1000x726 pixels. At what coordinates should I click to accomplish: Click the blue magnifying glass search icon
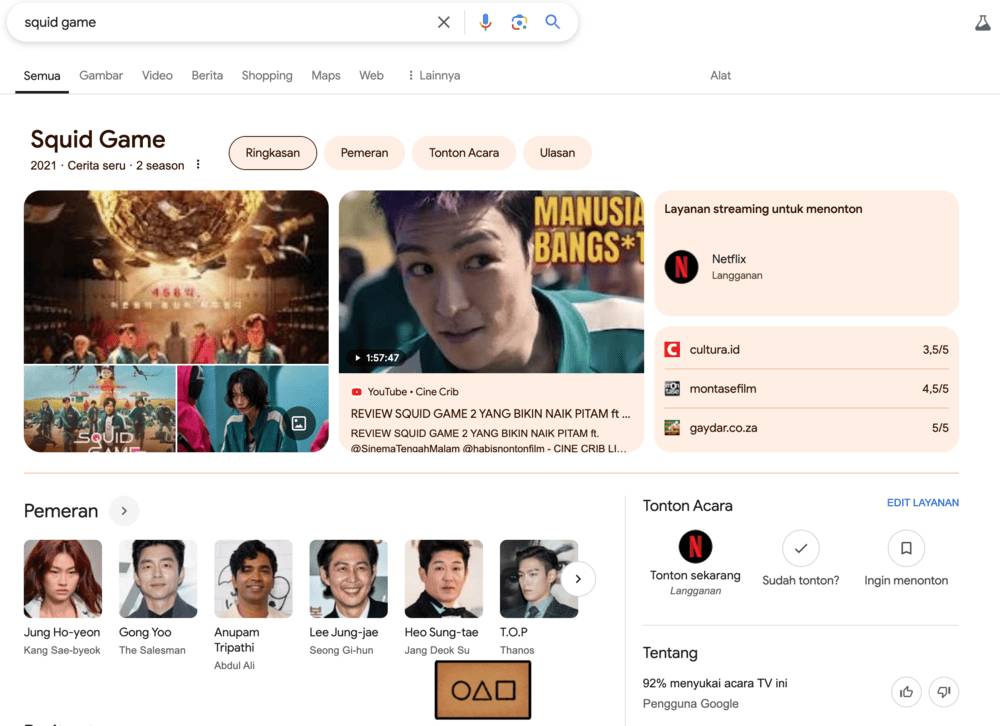coord(552,22)
